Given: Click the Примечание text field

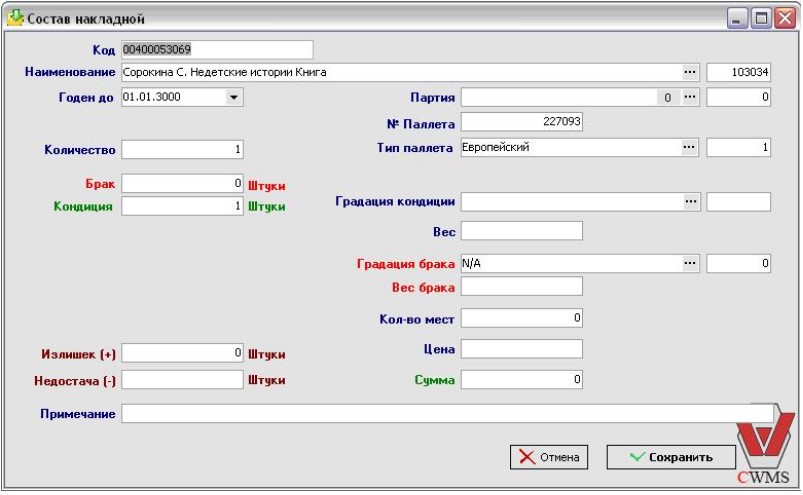Looking at the screenshot, I should pyautogui.click(x=447, y=414).
